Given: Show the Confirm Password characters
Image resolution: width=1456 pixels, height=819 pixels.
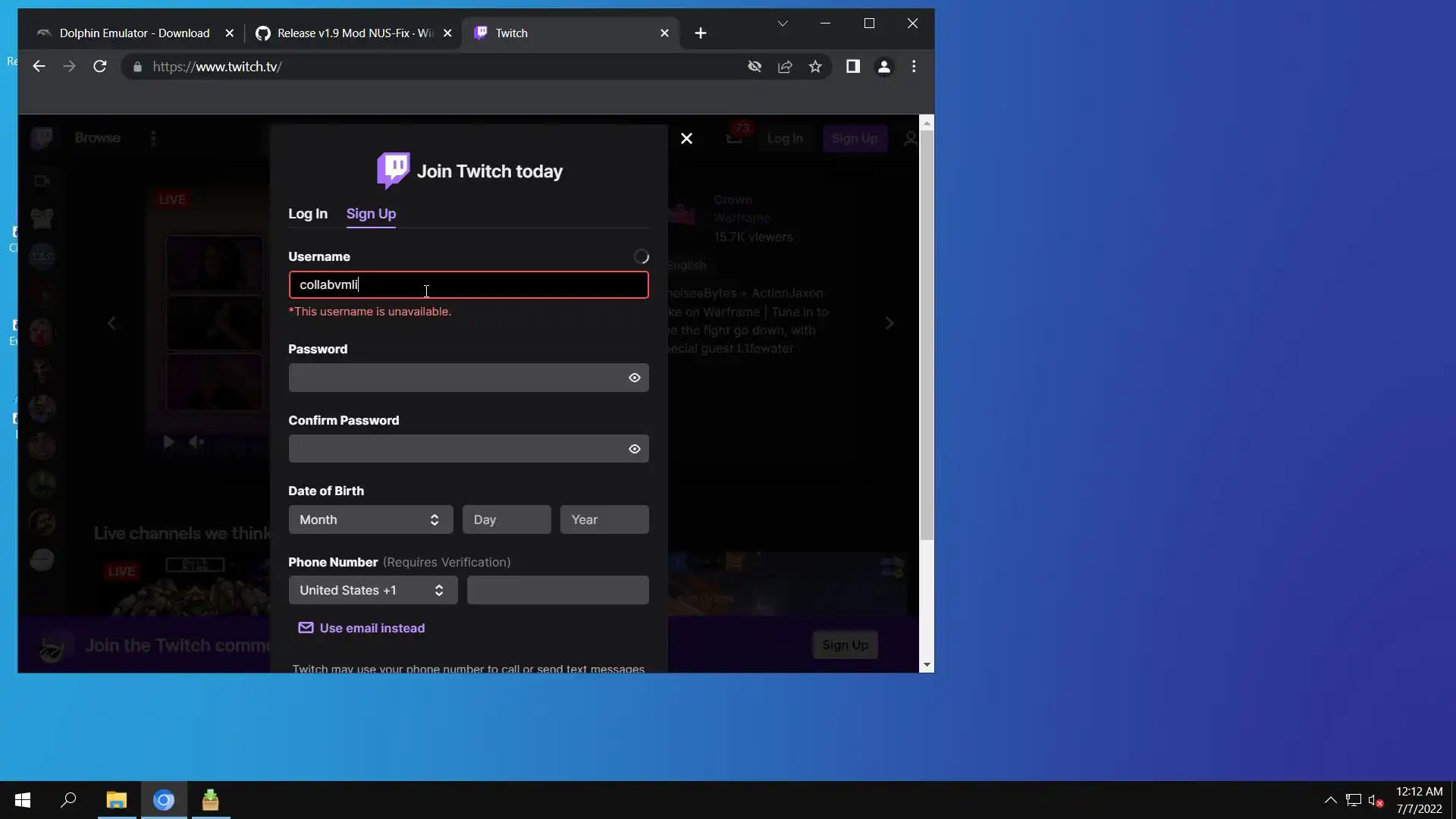Looking at the screenshot, I should pyautogui.click(x=635, y=449).
